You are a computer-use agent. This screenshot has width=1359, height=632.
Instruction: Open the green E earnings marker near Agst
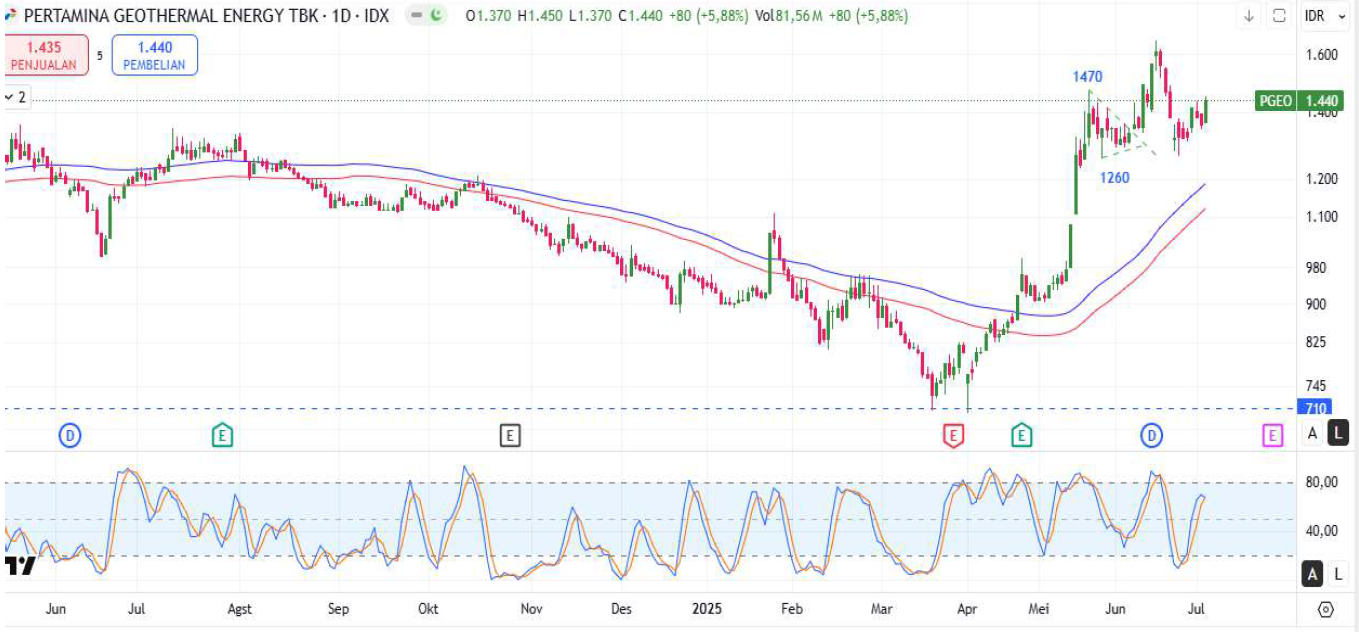222,435
